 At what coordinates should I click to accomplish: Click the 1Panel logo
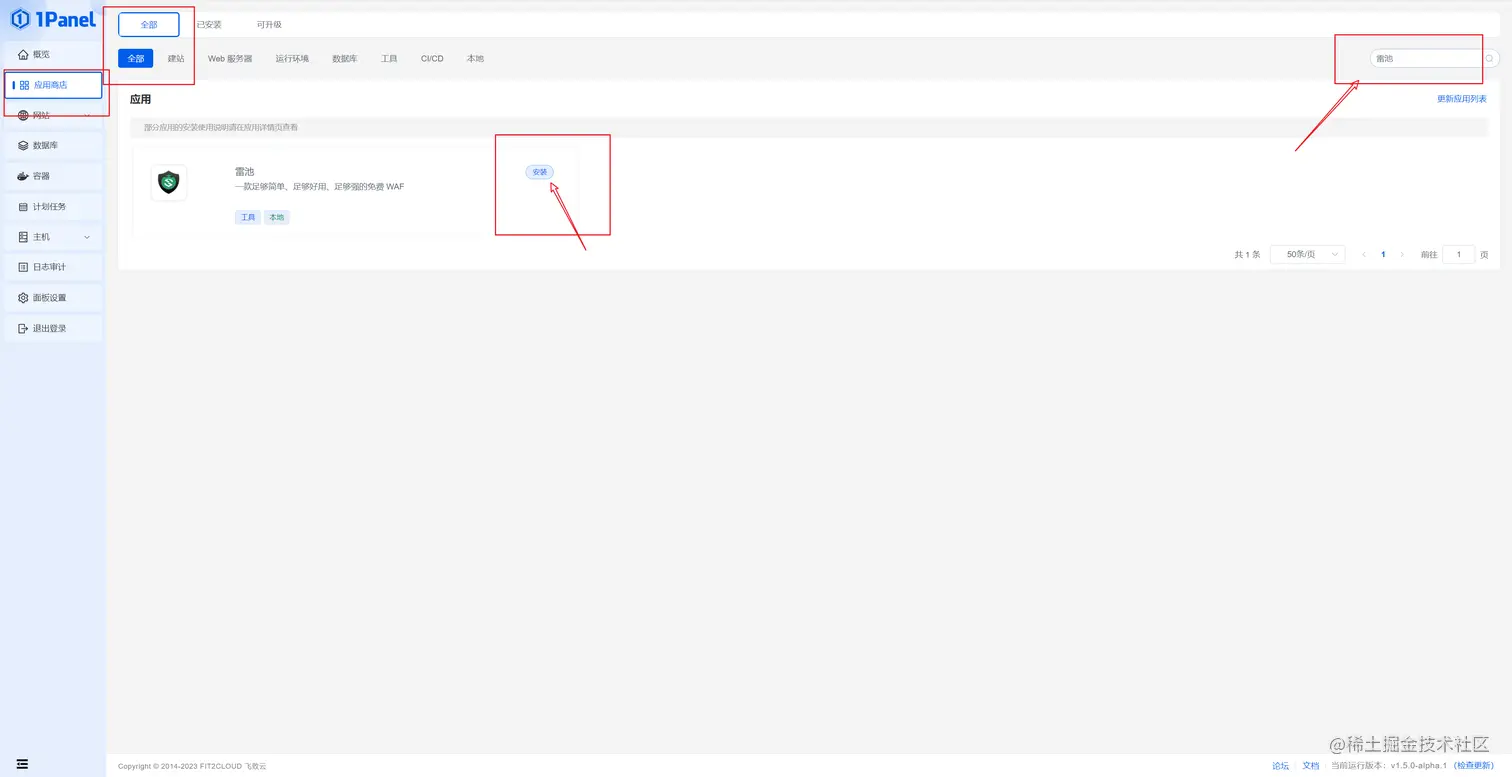53,19
